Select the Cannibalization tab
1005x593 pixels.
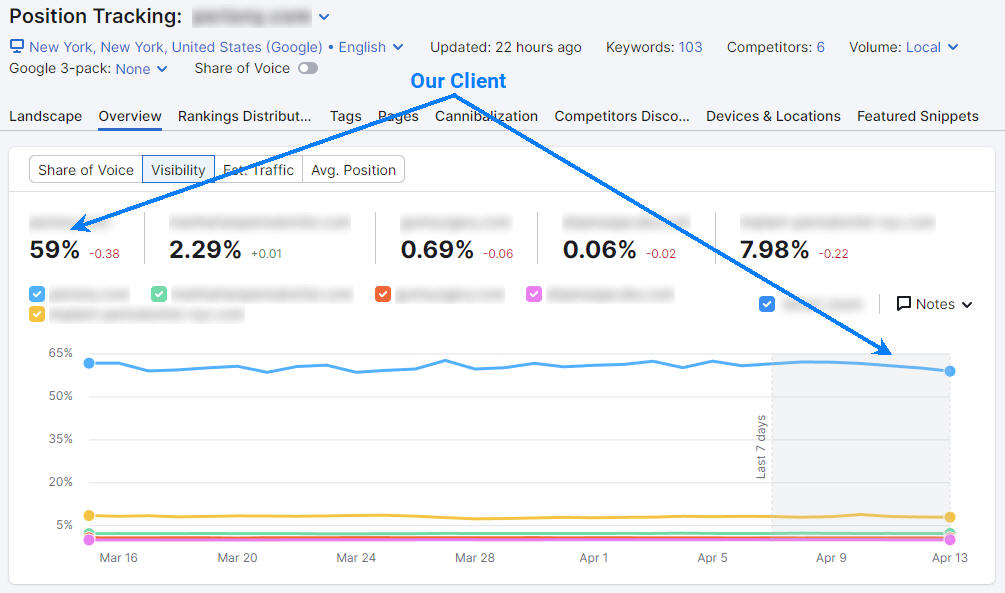[x=486, y=116]
